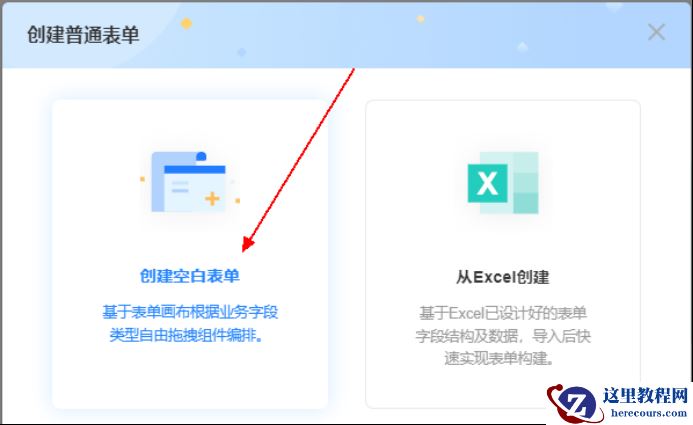Click the red arrow head pointer

click(248, 244)
